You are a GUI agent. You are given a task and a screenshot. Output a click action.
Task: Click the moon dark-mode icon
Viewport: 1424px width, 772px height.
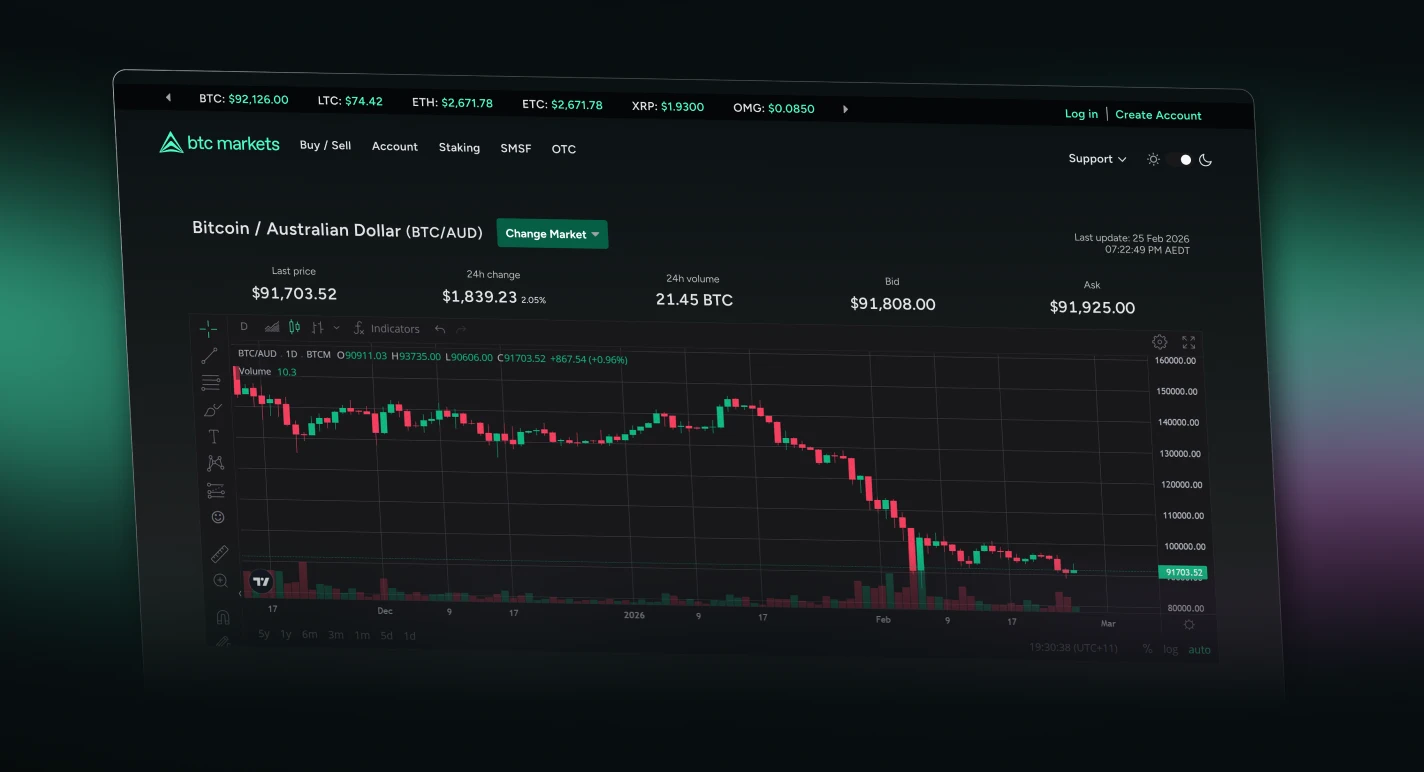(x=1206, y=160)
